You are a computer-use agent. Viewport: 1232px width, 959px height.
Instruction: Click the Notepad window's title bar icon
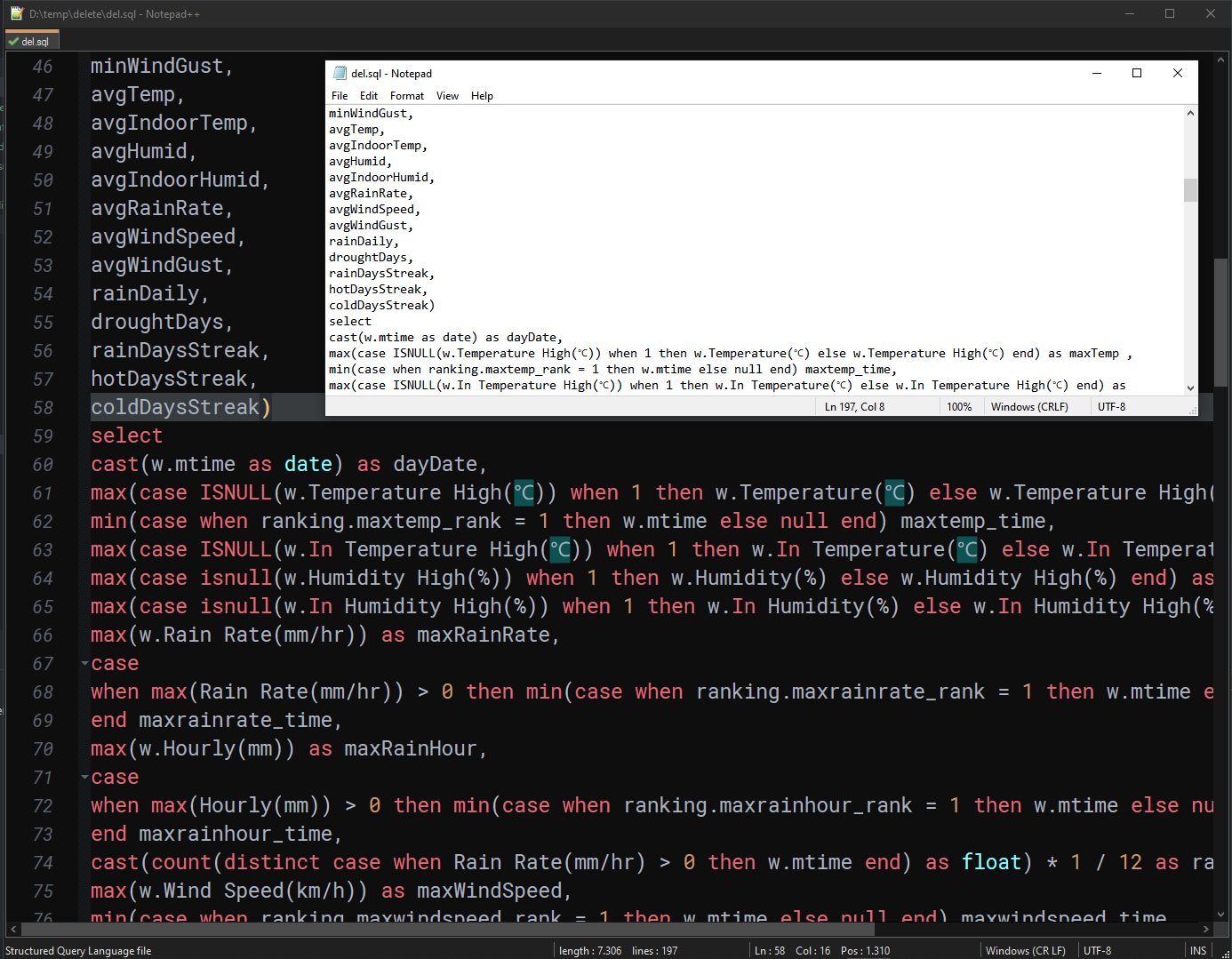tap(340, 74)
